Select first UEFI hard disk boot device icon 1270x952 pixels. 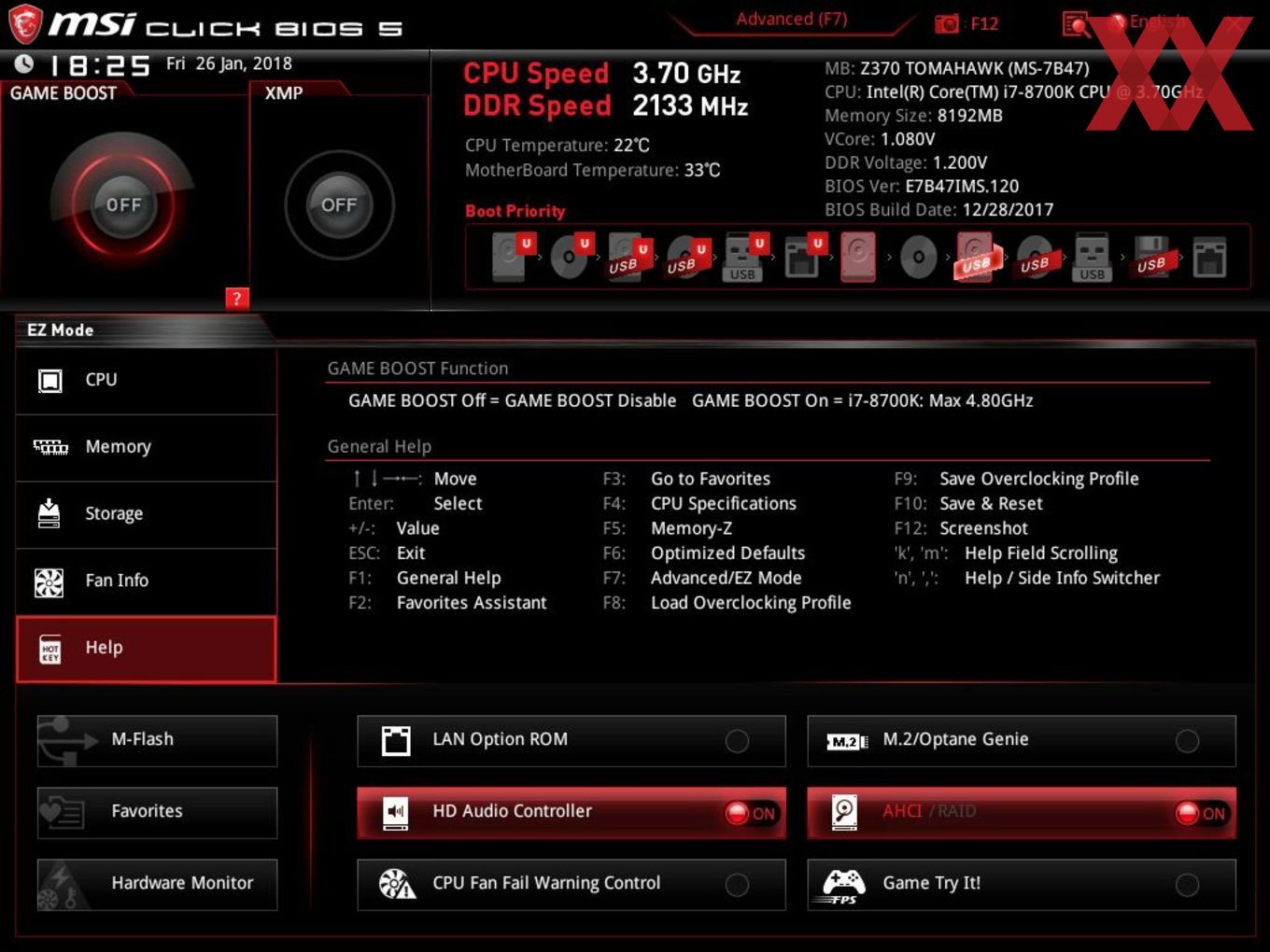[x=511, y=257]
